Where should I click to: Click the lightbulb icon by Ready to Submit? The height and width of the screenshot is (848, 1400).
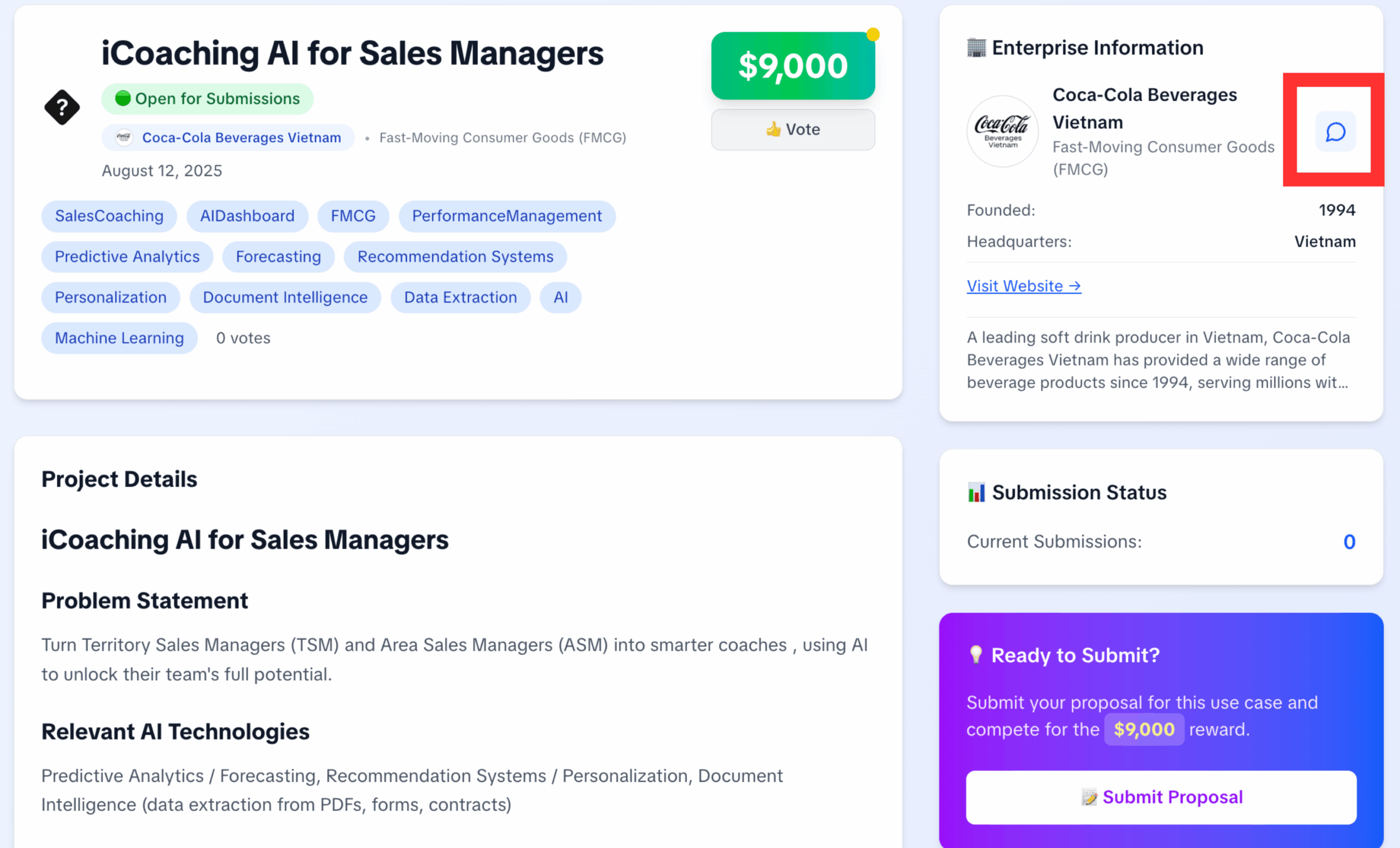point(976,655)
